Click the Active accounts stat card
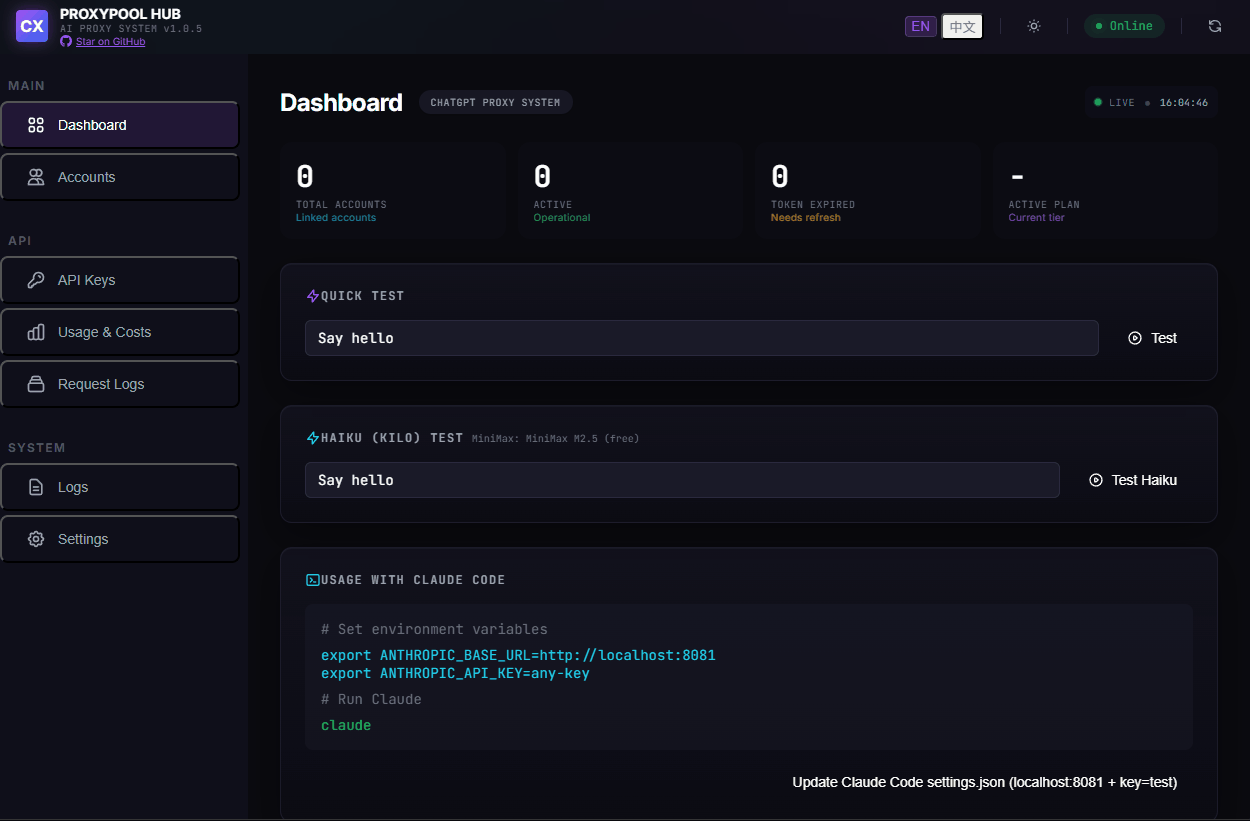1250x821 pixels. click(629, 190)
